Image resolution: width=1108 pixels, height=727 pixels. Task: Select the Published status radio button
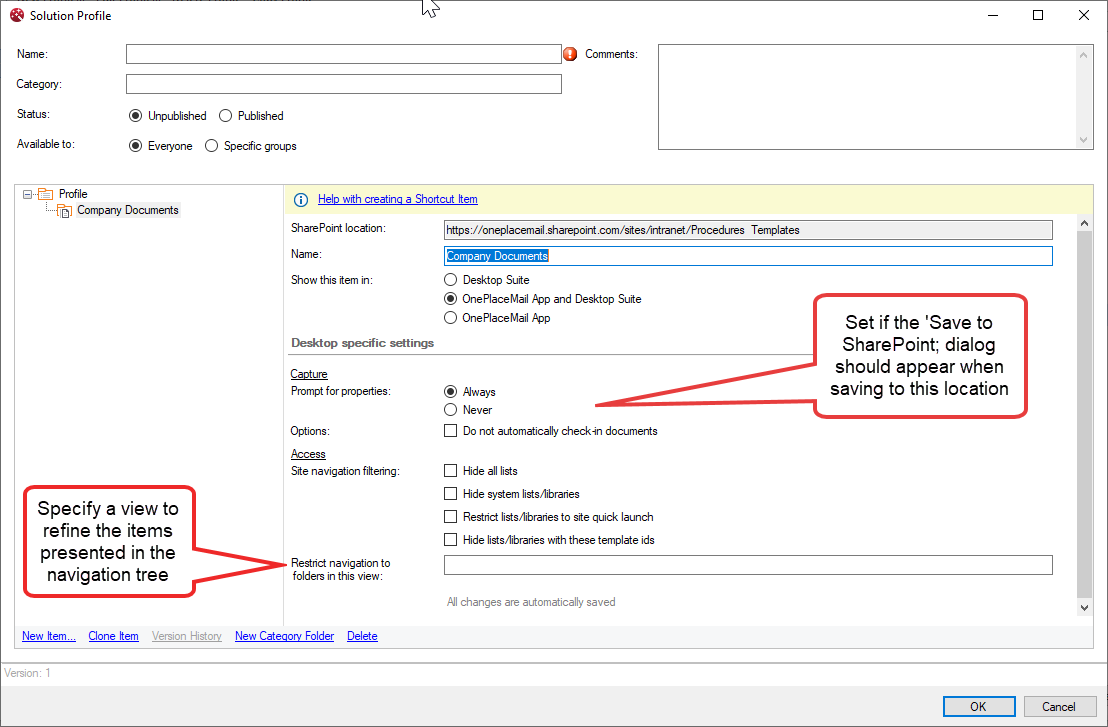226,116
